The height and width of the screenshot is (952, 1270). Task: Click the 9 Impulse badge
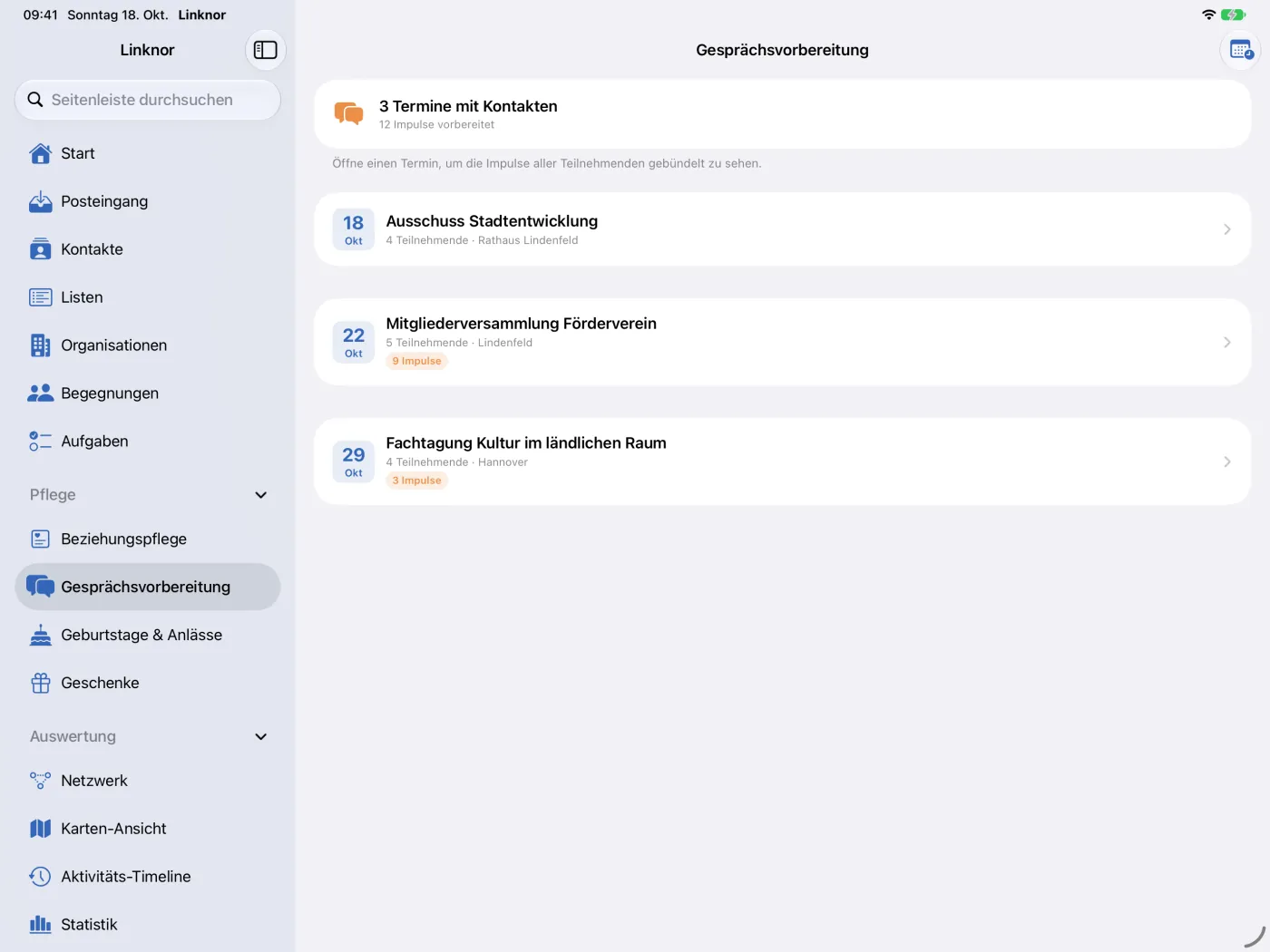tap(417, 361)
